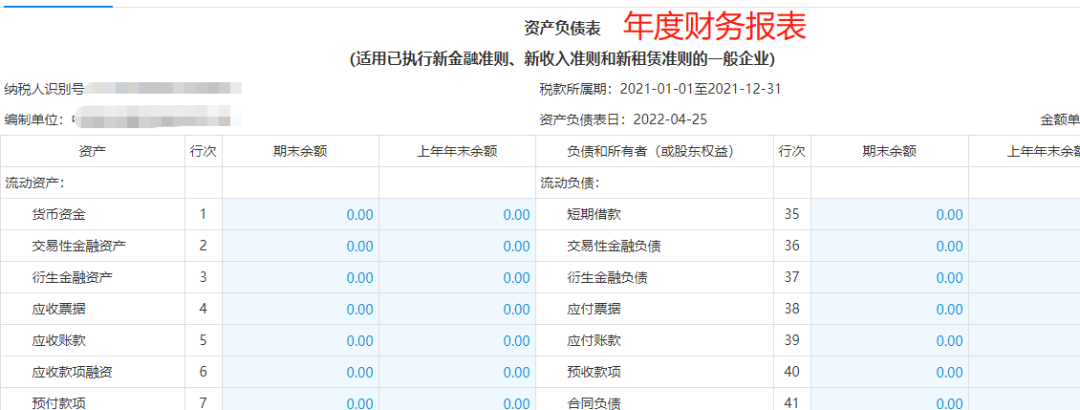Click the 衍生金融负债 row label
The image size is (1080, 410).
(607, 278)
